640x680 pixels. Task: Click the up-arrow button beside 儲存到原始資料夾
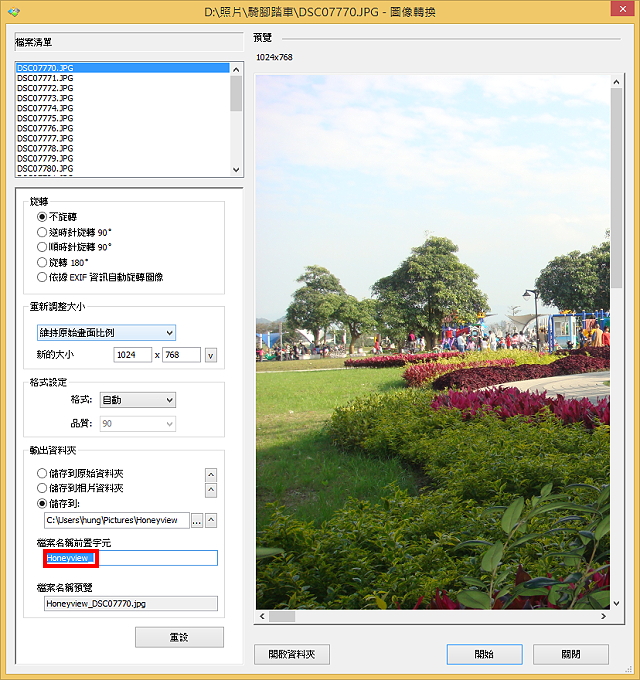tap(211, 475)
